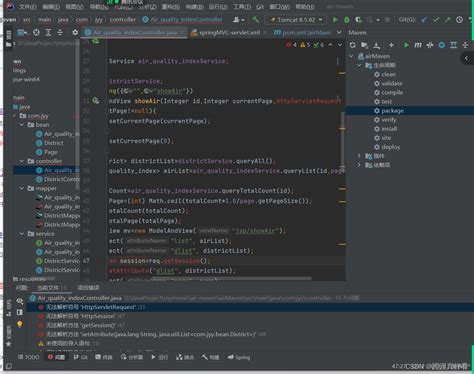Click Maven download sources icon

coord(377,45)
